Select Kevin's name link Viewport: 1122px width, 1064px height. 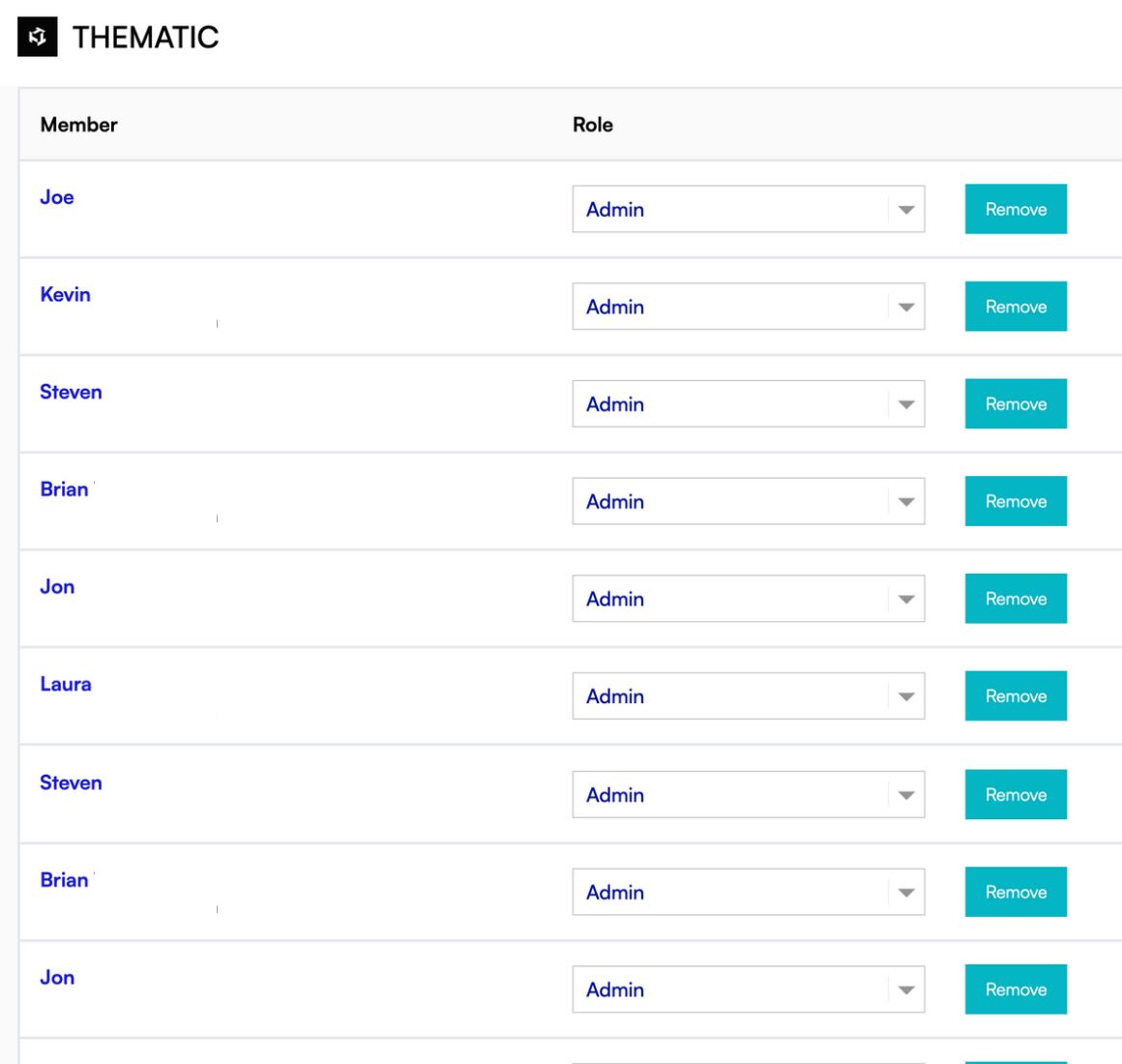[66, 294]
